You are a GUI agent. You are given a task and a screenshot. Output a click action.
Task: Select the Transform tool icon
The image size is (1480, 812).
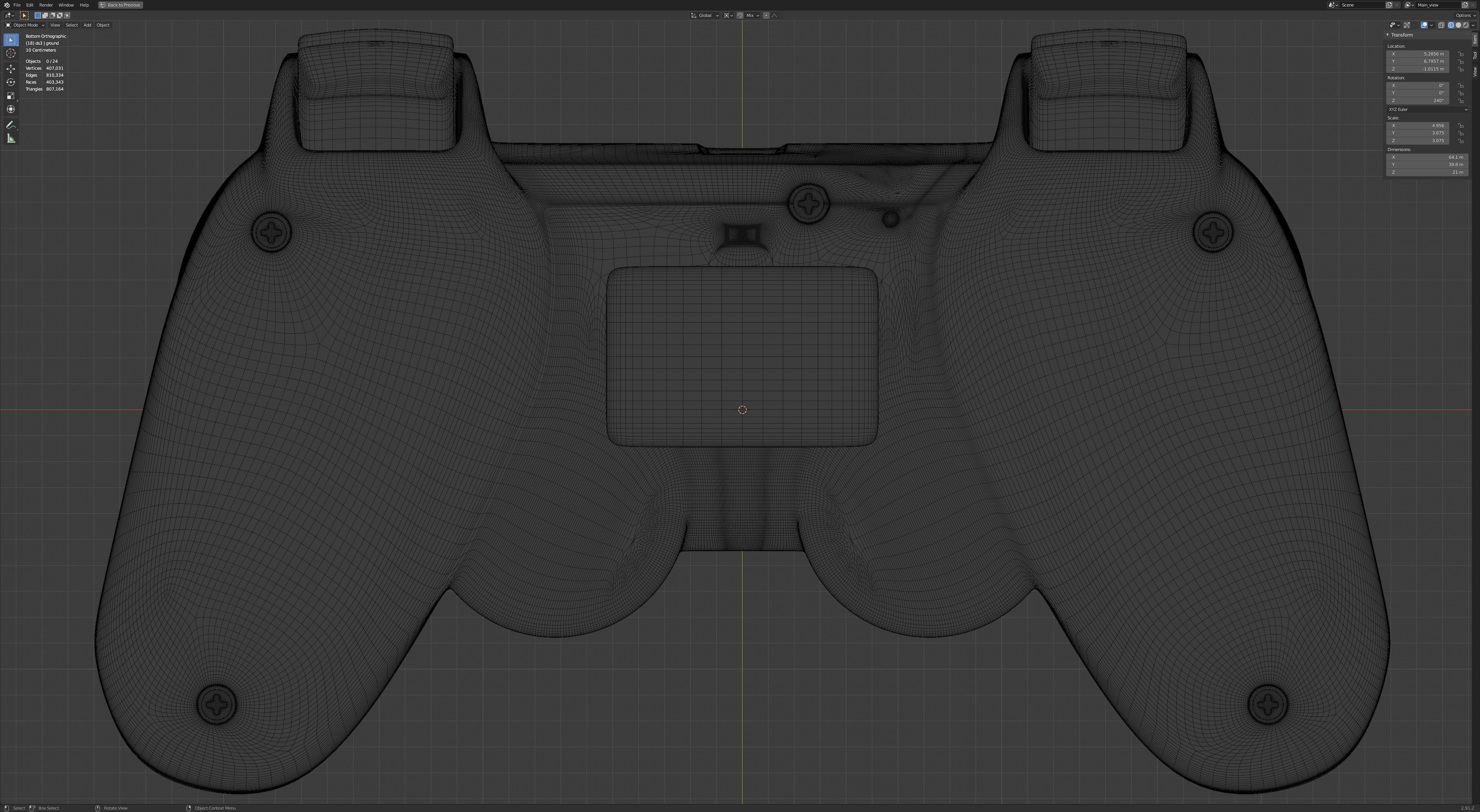click(11, 109)
